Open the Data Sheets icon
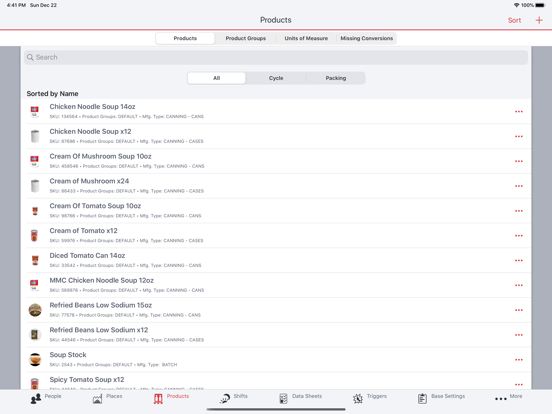Image resolution: width=552 pixels, height=414 pixels. pos(283,399)
